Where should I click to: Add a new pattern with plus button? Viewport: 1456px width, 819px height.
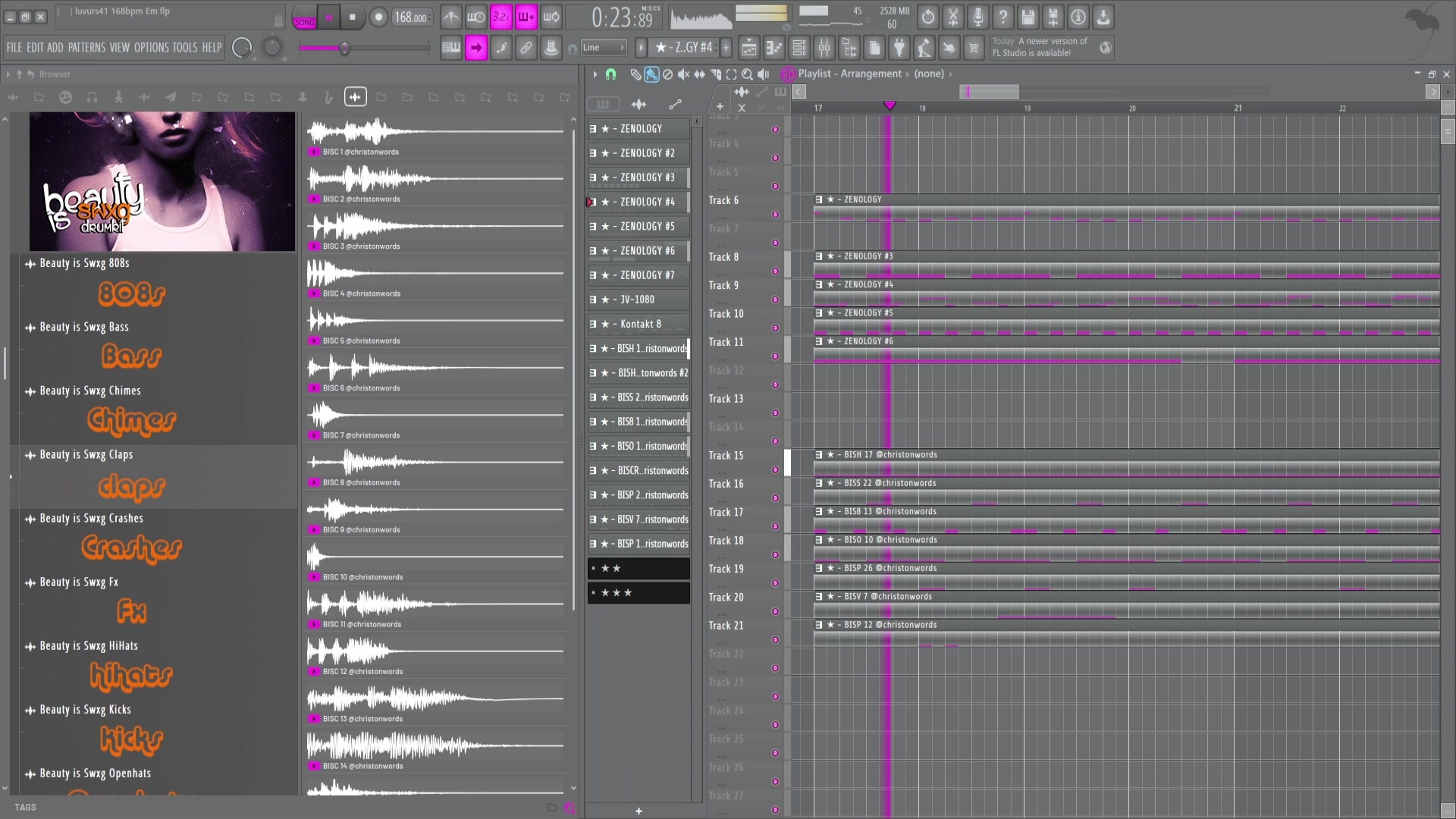(726, 48)
